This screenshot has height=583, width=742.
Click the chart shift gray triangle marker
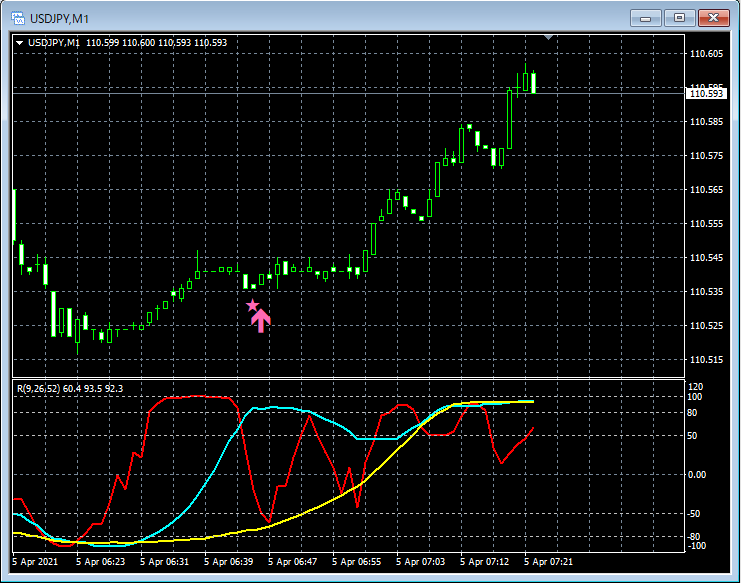(548, 37)
